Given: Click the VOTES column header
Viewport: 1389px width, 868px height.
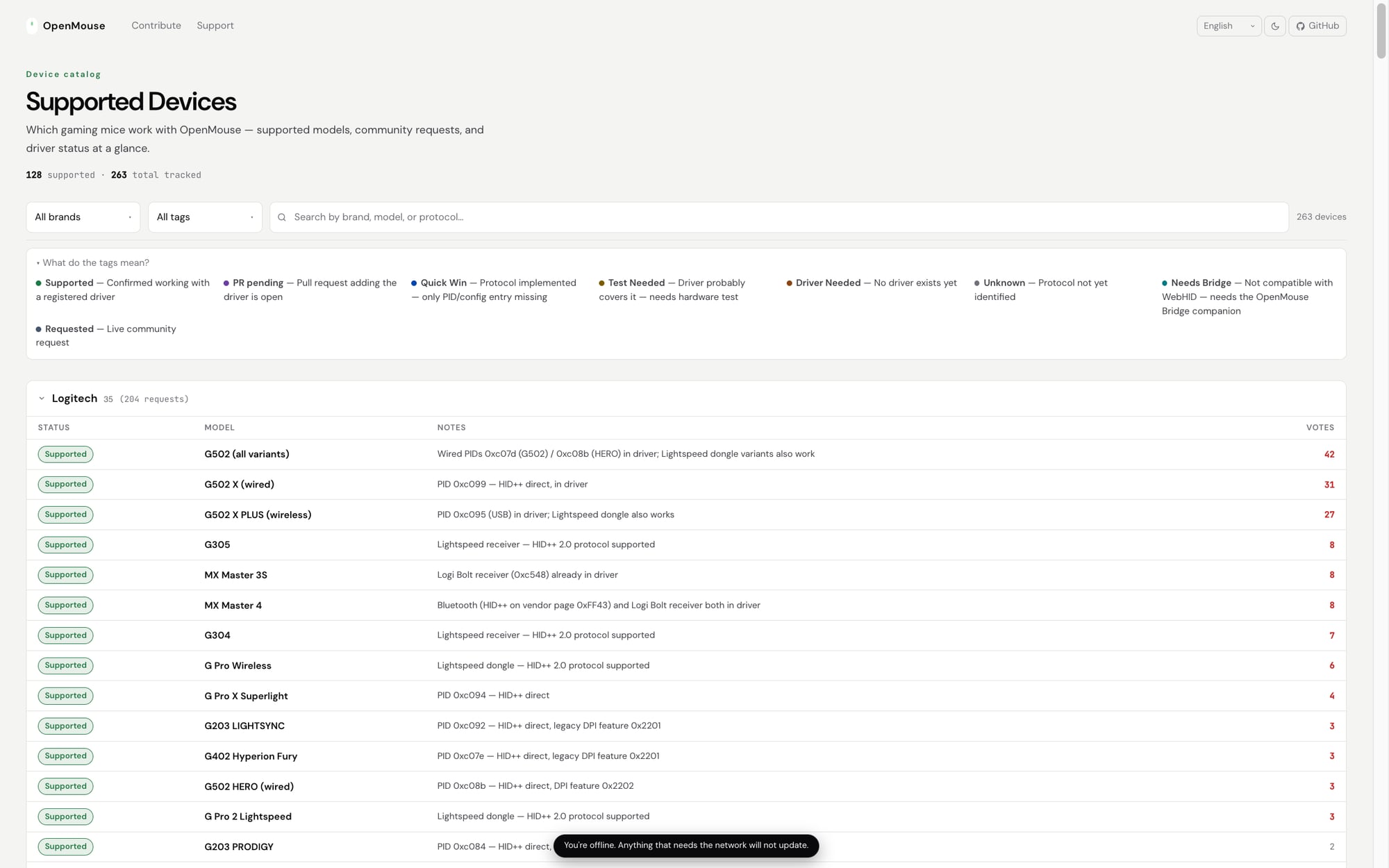Looking at the screenshot, I should (x=1320, y=428).
